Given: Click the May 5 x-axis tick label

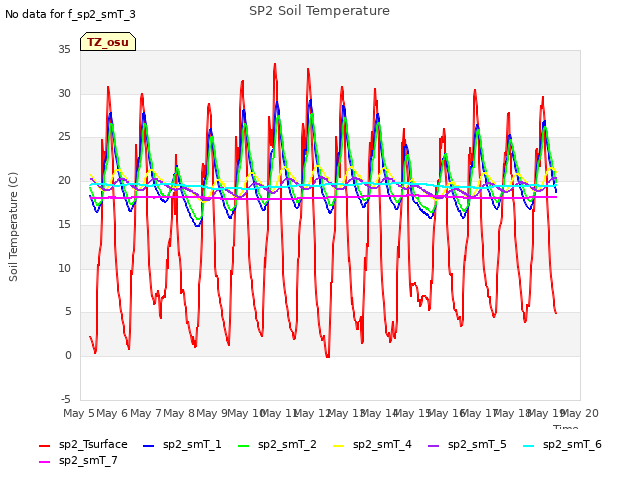Looking at the screenshot, I should point(79,413).
